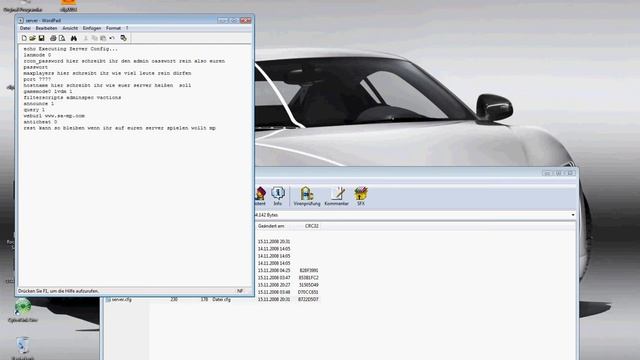The width and height of the screenshot is (640, 360).
Task: Click the SFX icon in WinRAR
Action: point(361,196)
